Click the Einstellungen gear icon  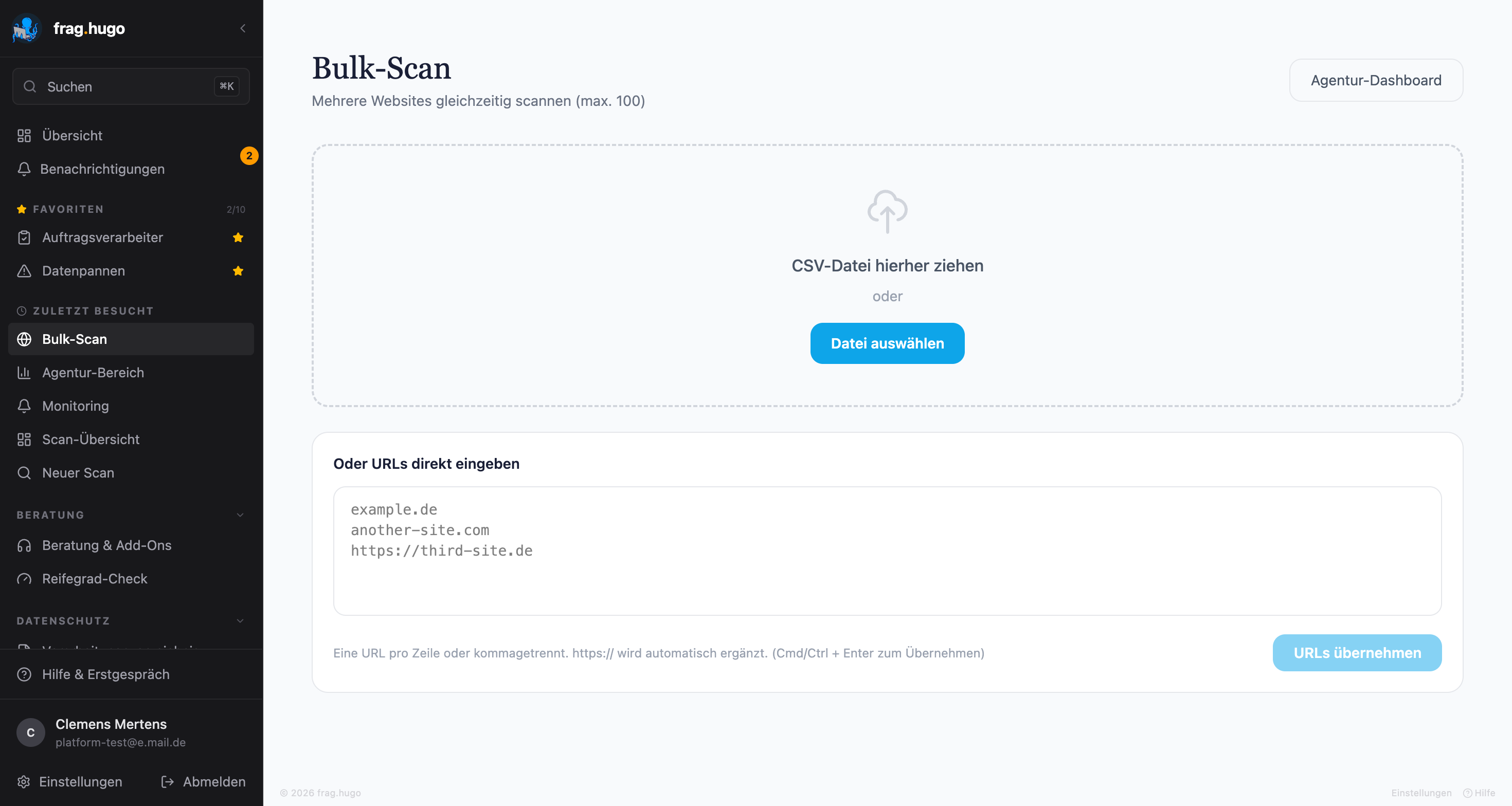coord(24,782)
